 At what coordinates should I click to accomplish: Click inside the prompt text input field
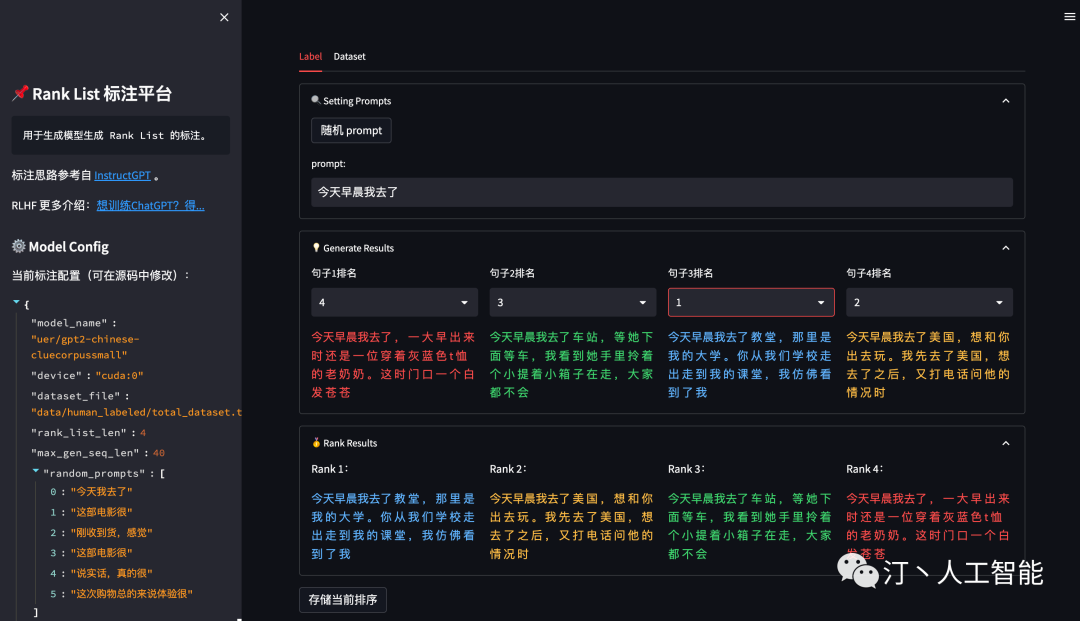coord(660,192)
